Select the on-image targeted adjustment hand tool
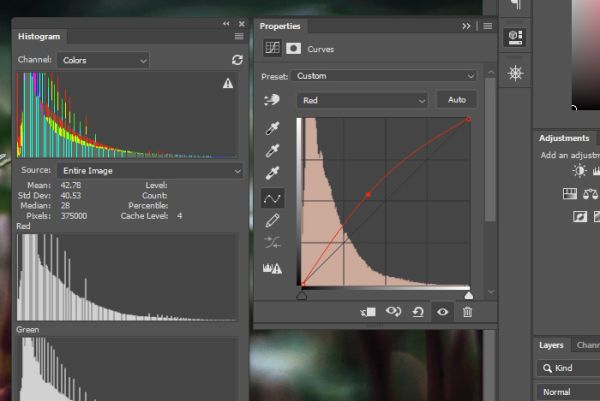The image size is (600, 401). (x=272, y=100)
